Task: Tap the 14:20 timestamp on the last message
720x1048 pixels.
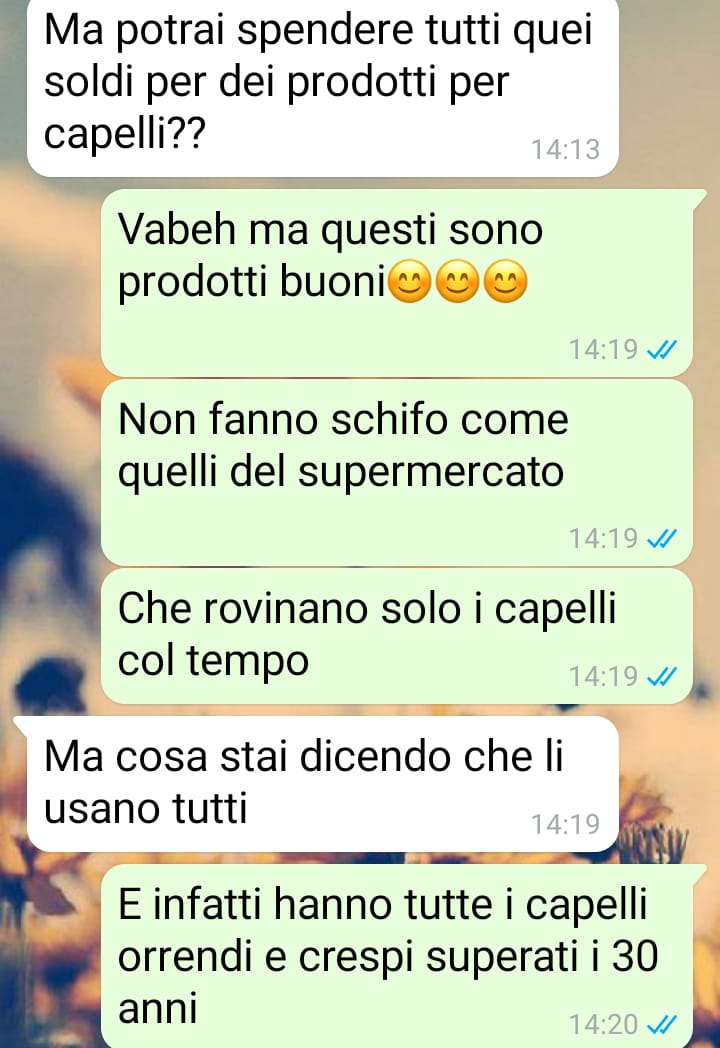Action: [x=604, y=1024]
